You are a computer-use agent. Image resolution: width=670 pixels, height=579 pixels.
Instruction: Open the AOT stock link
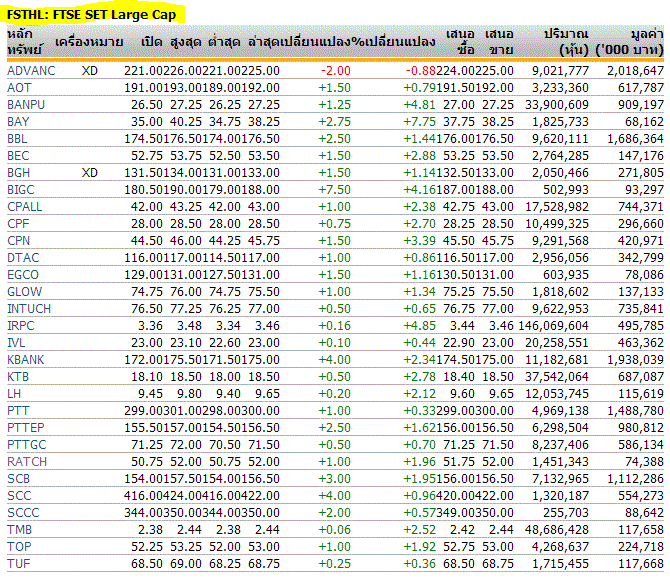19,88
